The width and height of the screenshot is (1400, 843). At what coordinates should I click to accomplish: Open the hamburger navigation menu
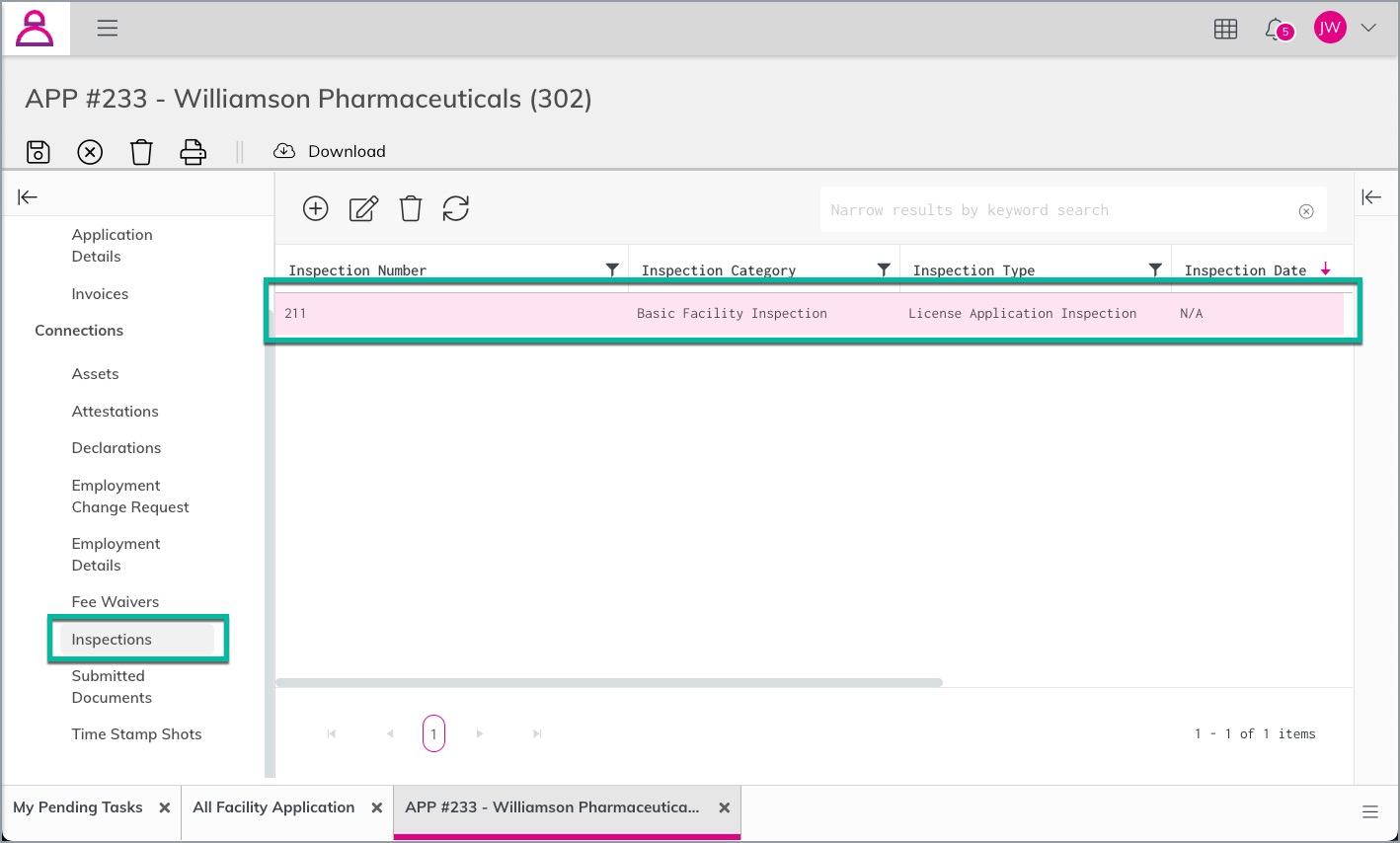coord(108,29)
